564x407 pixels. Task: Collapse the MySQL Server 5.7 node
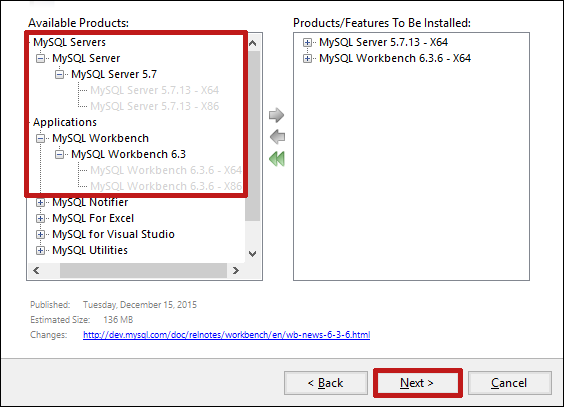click(x=59, y=74)
